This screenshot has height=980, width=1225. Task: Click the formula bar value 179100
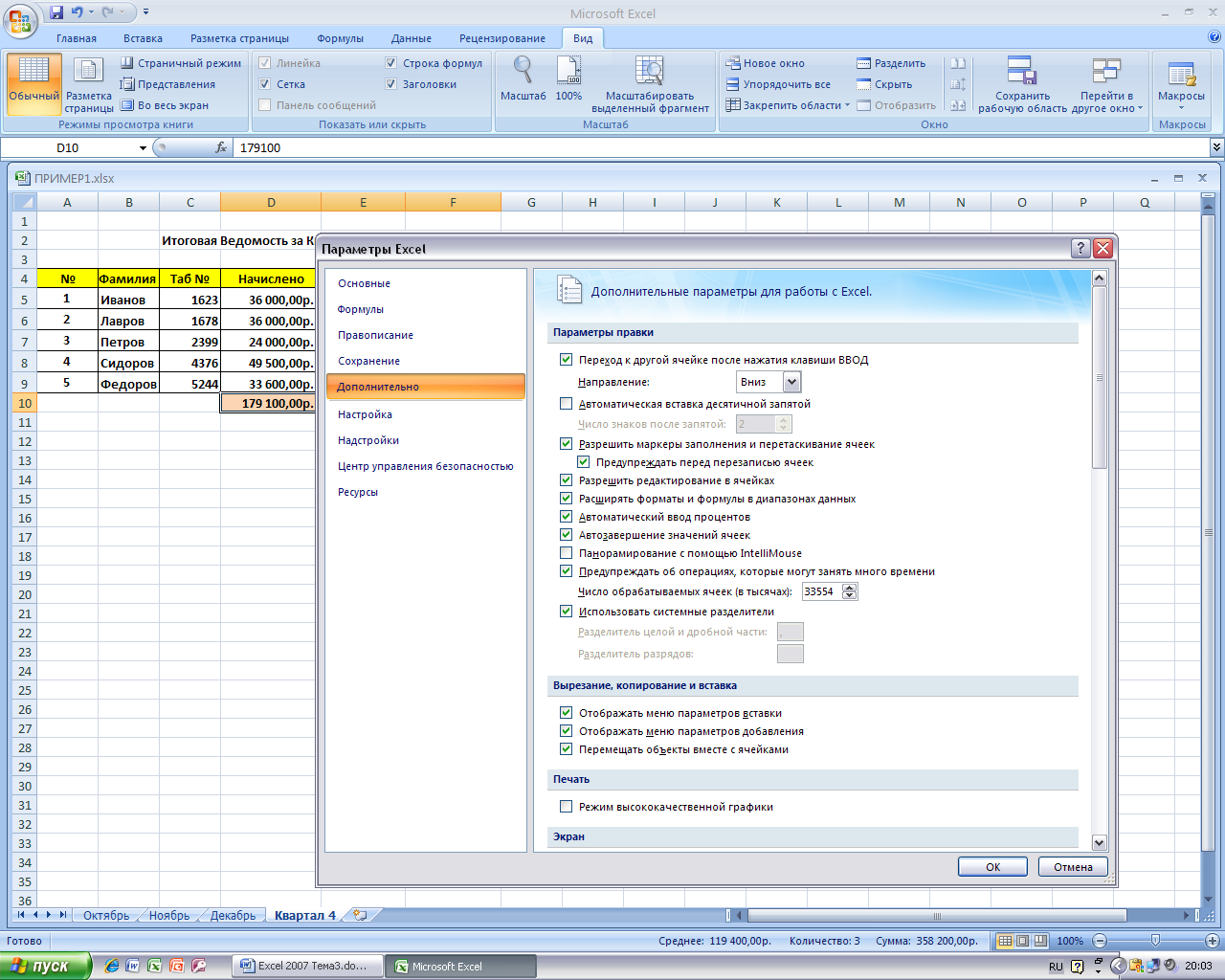pos(260,148)
